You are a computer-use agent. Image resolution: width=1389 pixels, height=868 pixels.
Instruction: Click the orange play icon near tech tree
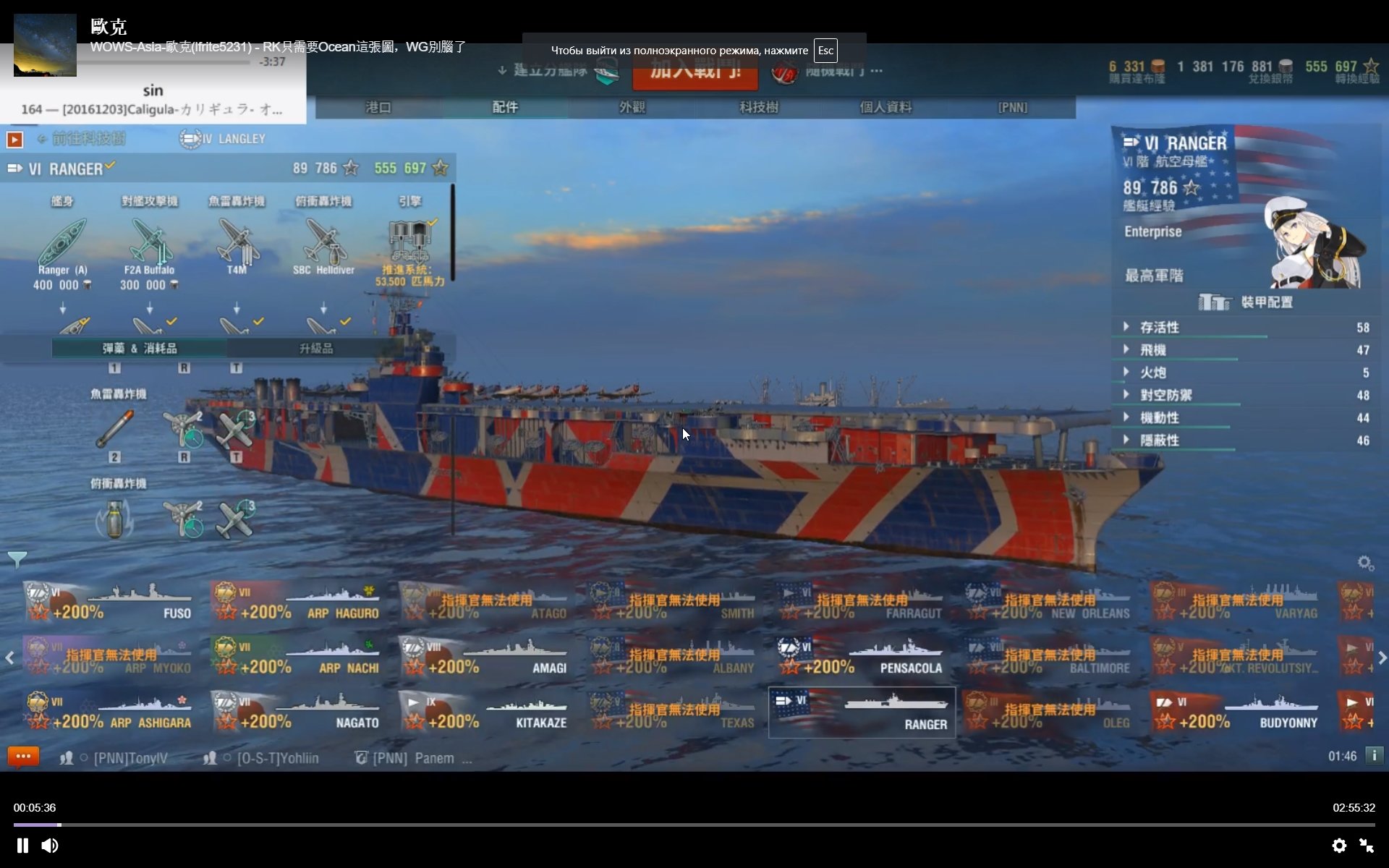pos(14,139)
